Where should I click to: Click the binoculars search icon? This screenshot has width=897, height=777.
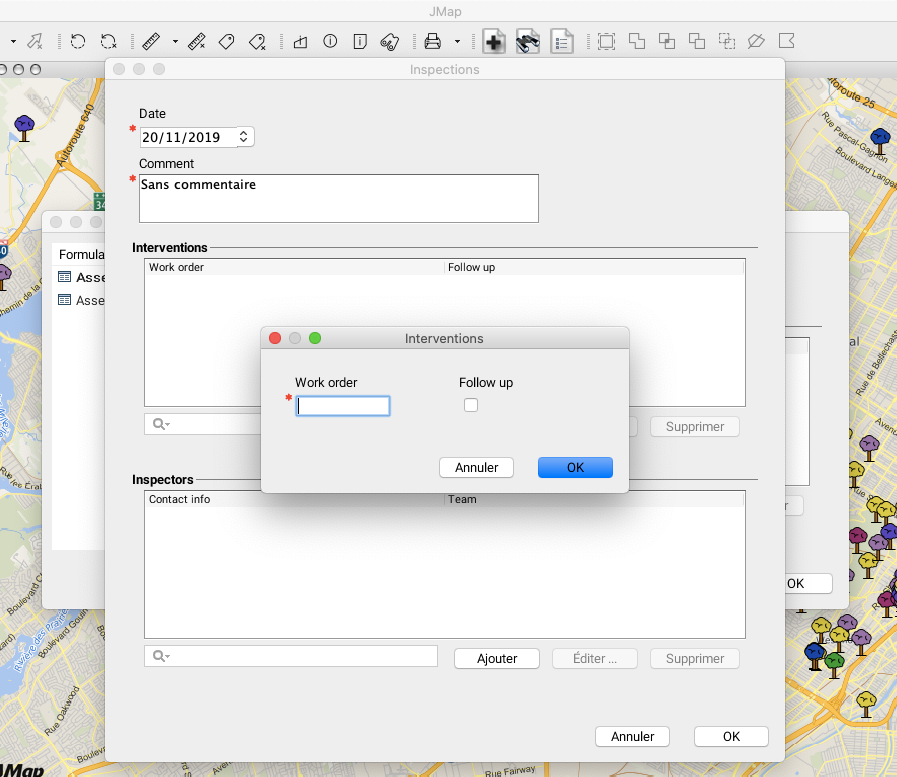click(528, 41)
